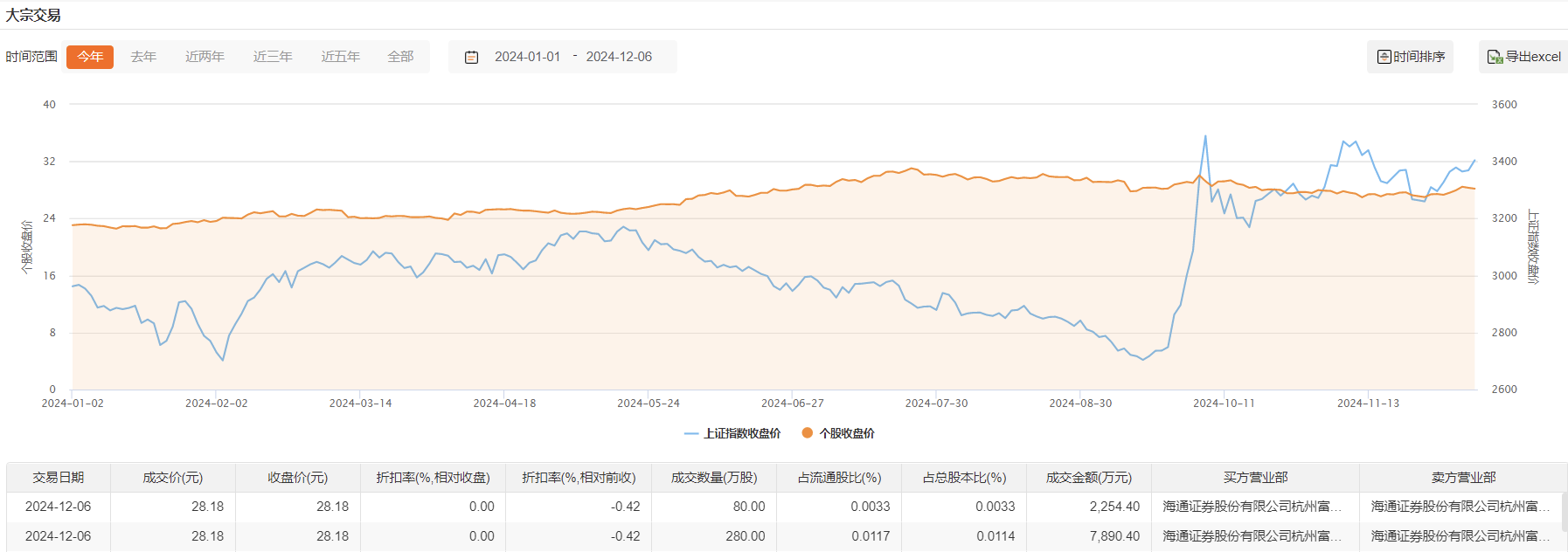Screen dimensions: 1568x552
Task: Switch to 去年 time range
Action: [143, 57]
